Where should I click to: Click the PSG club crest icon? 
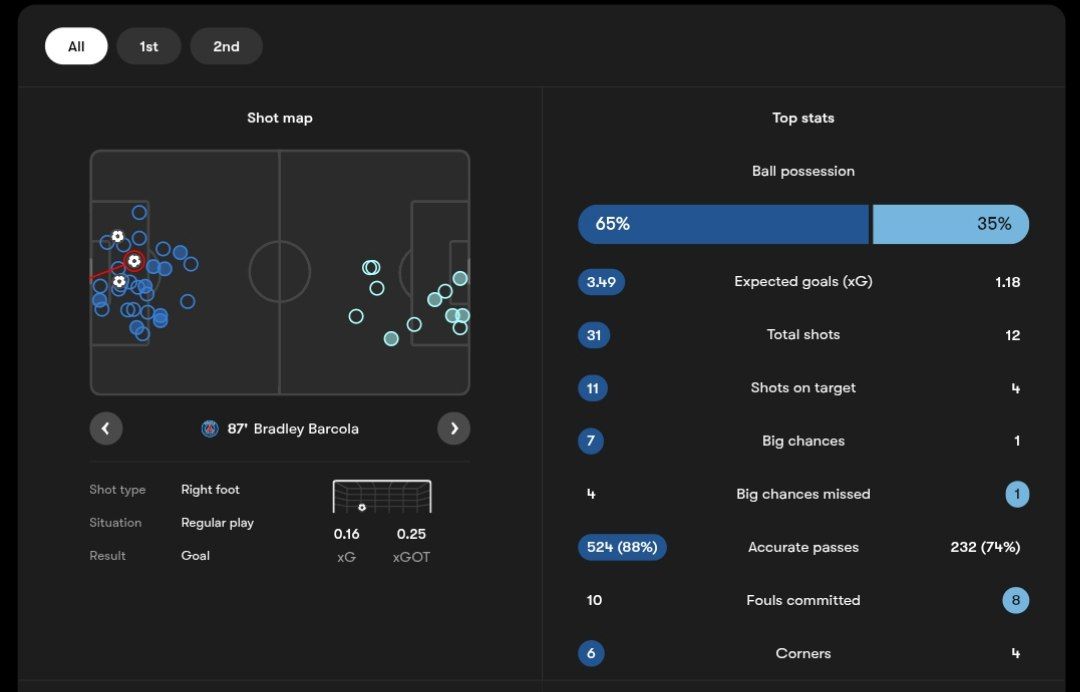pos(210,429)
